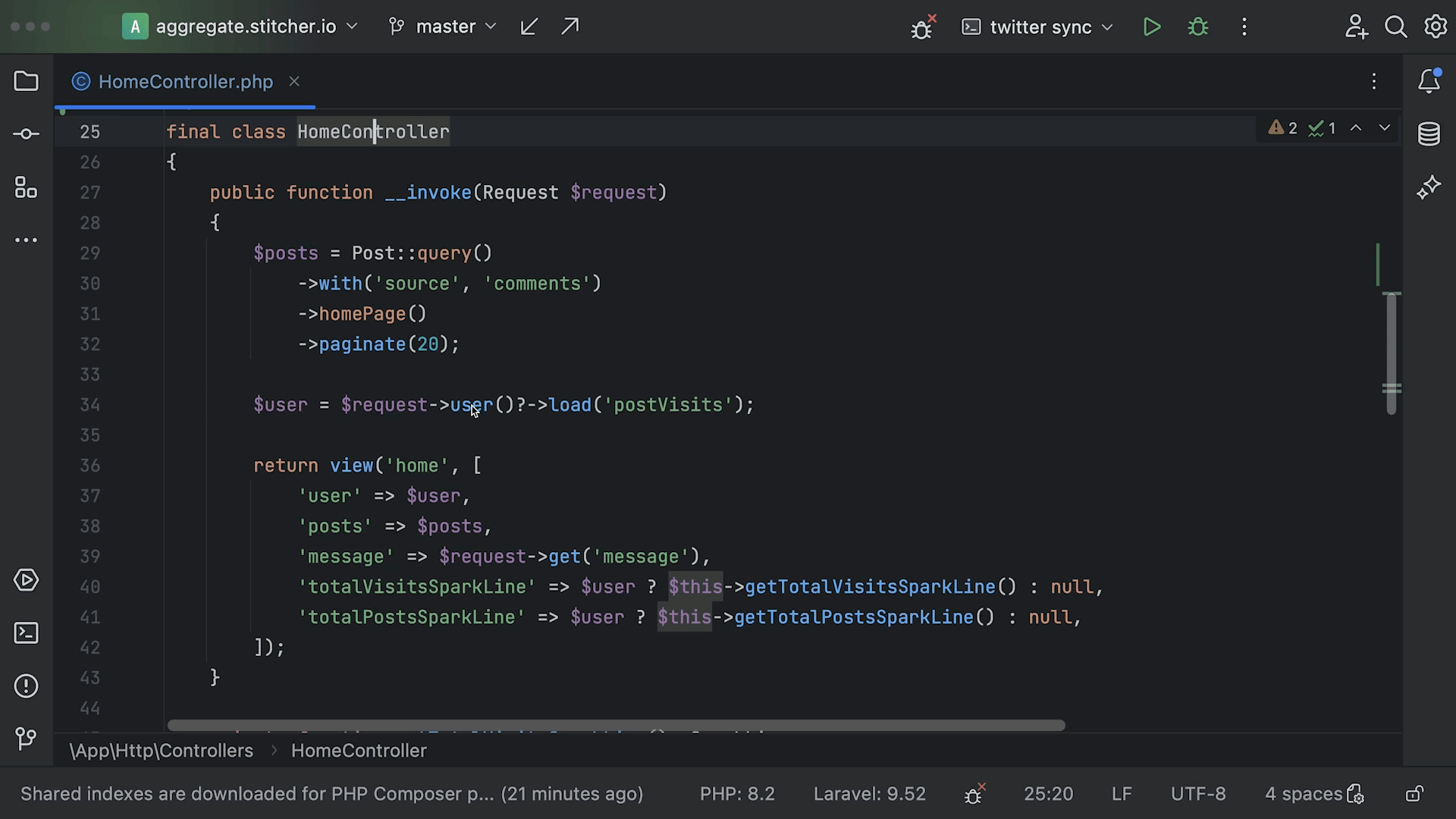Toggle PHP debug listening in toolbar

pyautogui.click(x=922, y=28)
